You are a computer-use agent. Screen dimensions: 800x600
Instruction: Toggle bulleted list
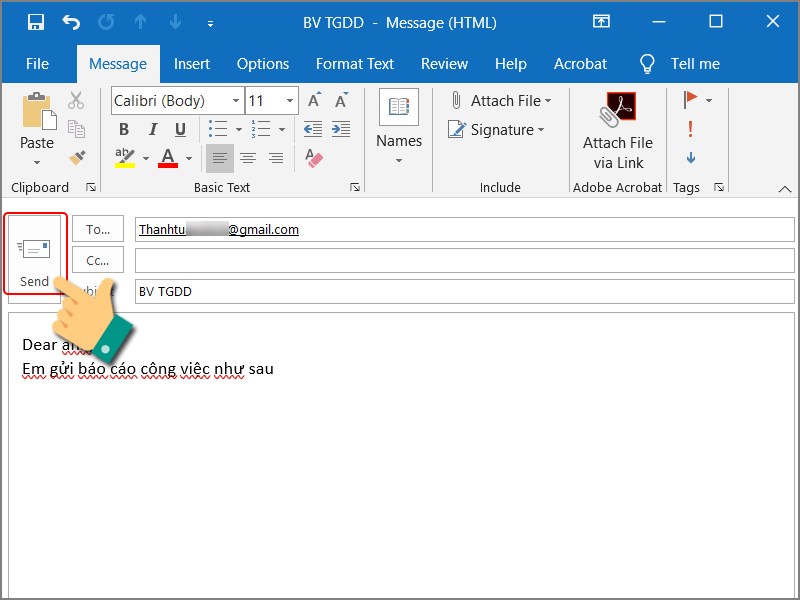pos(218,129)
